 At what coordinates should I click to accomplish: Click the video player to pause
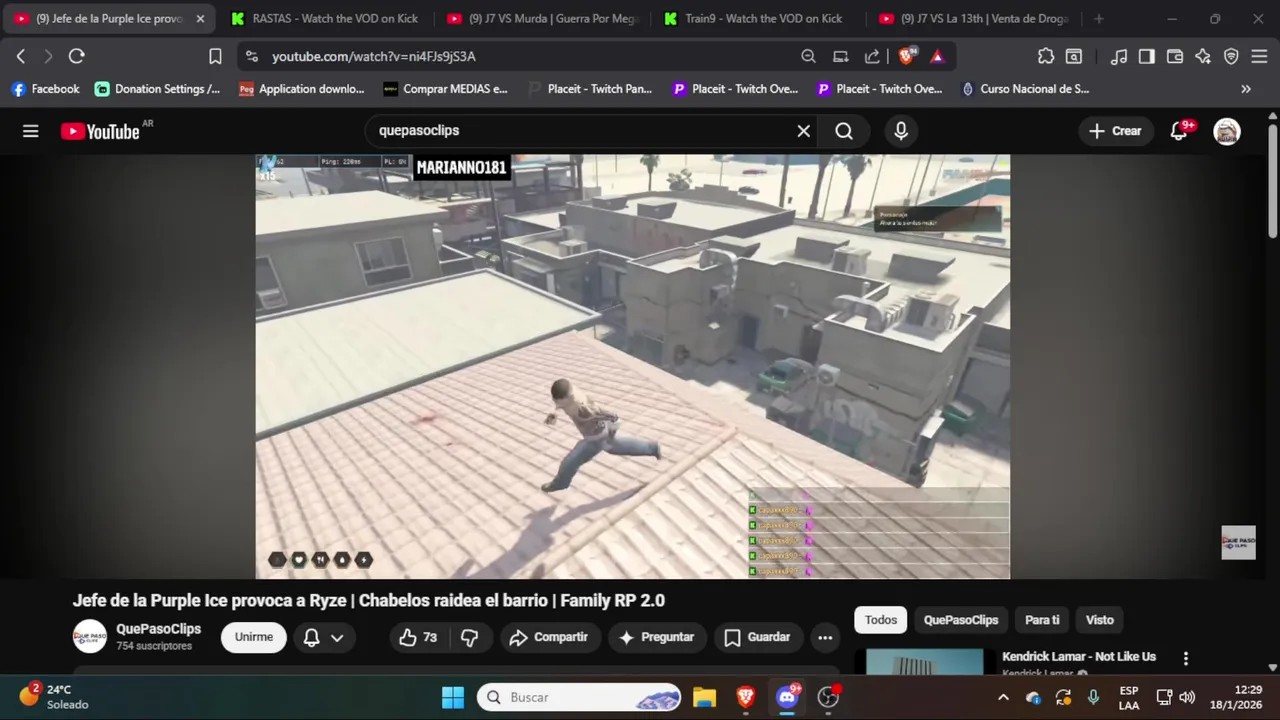[x=632, y=366]
